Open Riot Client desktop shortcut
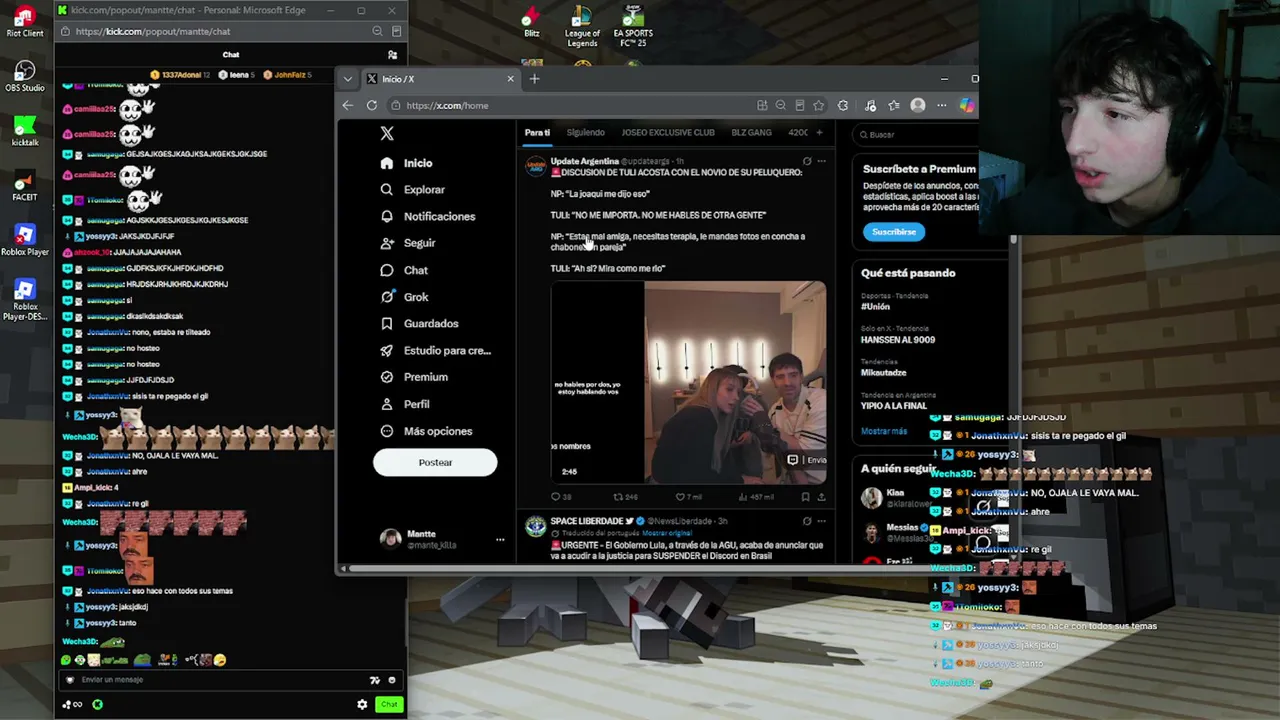1280x720 pixels. pos(25,21)
